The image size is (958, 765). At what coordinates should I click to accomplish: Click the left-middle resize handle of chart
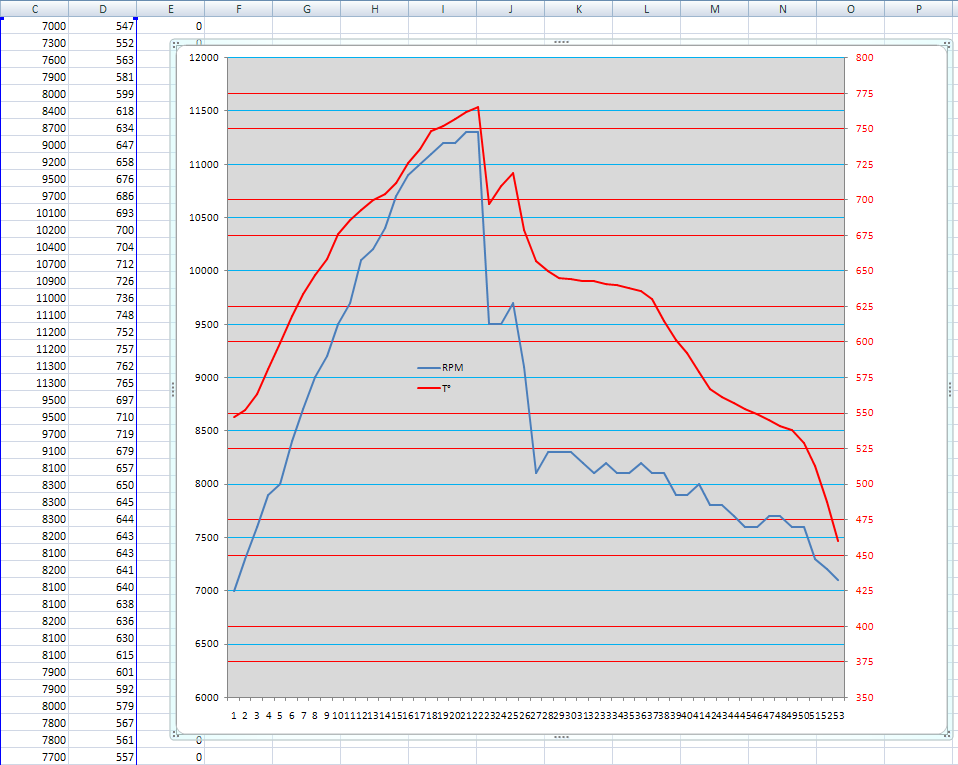pos(173,389)
